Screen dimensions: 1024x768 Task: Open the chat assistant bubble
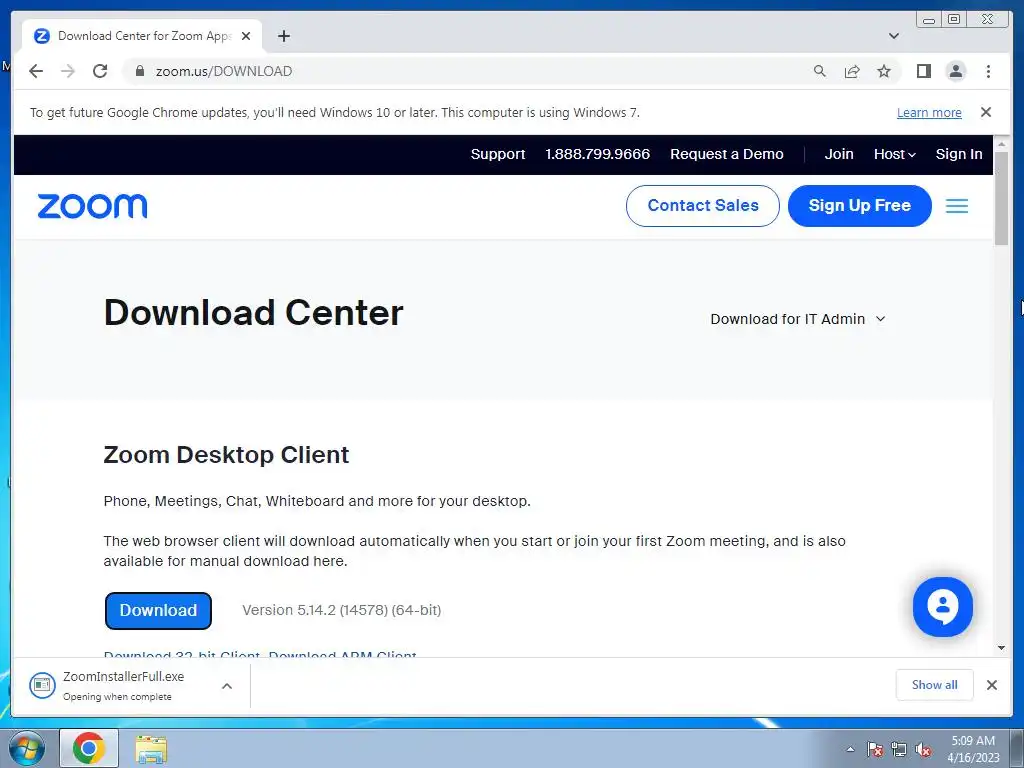point(942,607)
